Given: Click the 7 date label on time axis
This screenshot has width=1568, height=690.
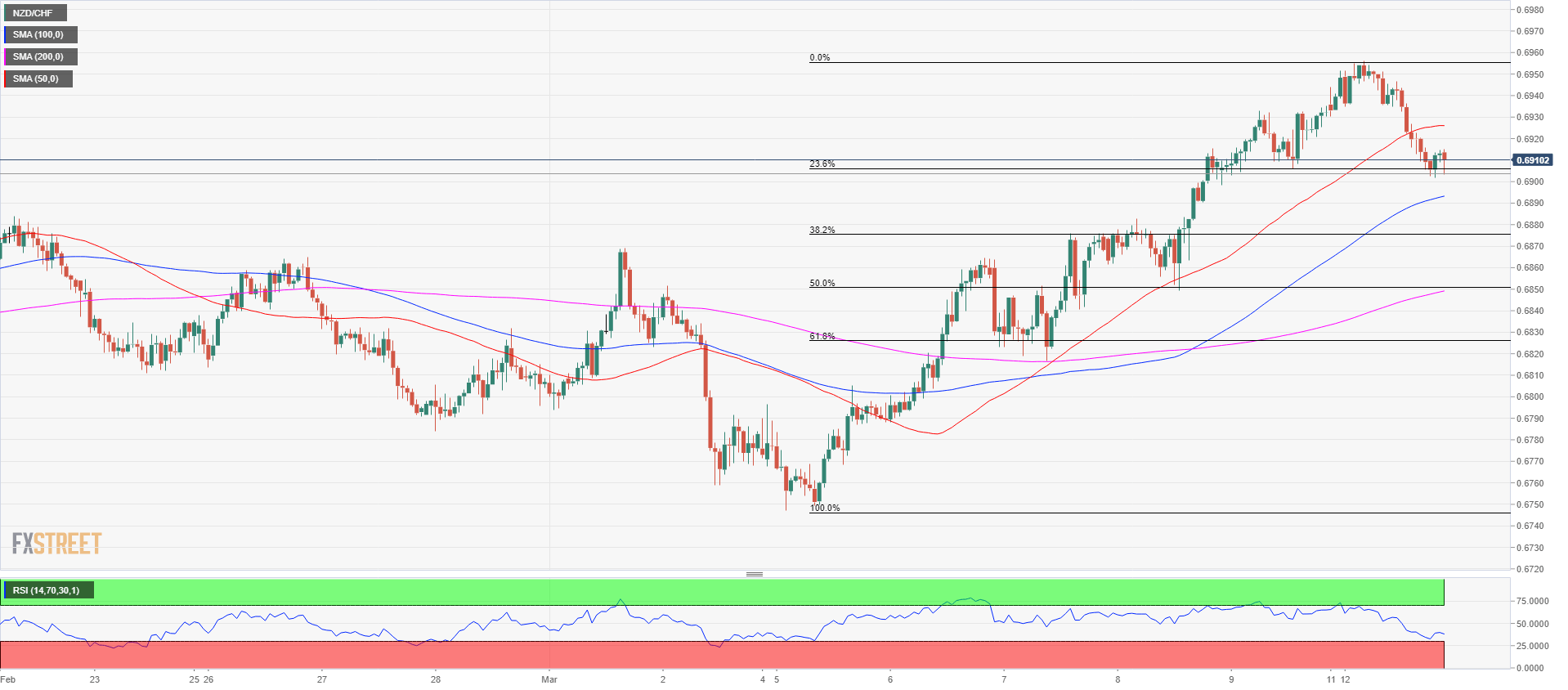Looking at the screenshot, I should coord(1004,679).
